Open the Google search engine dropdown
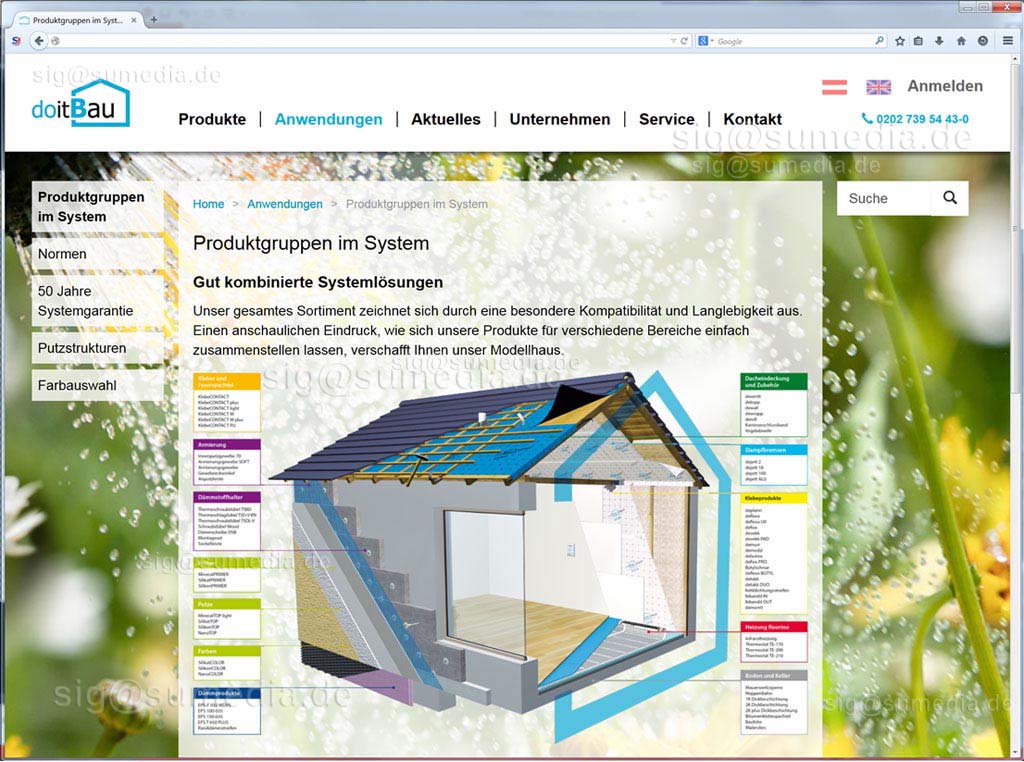 (x=705, y=41)
